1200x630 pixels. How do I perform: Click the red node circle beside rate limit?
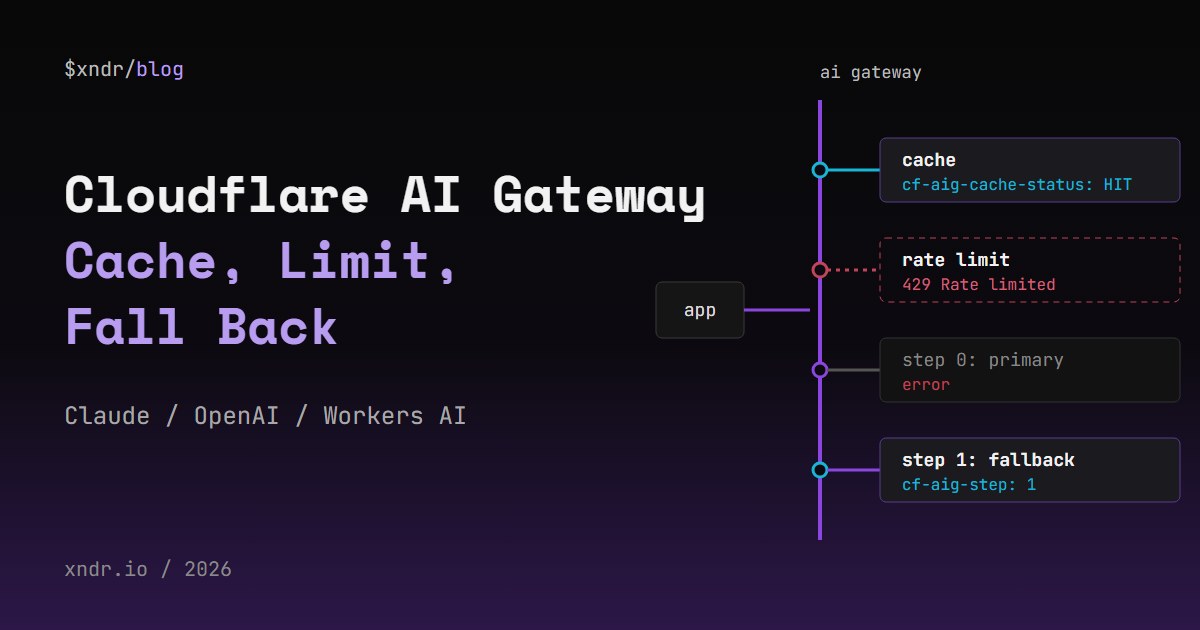[820, 270]
